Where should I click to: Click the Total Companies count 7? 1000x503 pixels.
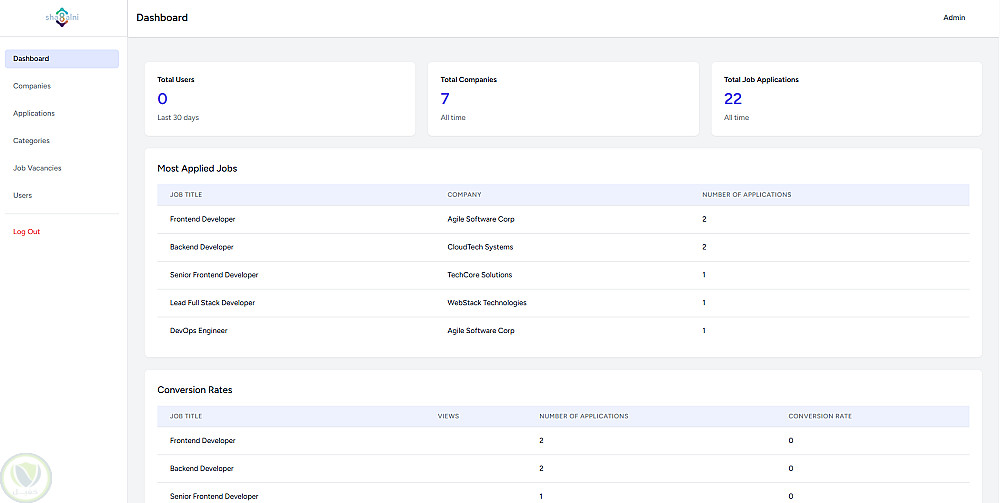[x=445, y=99]
